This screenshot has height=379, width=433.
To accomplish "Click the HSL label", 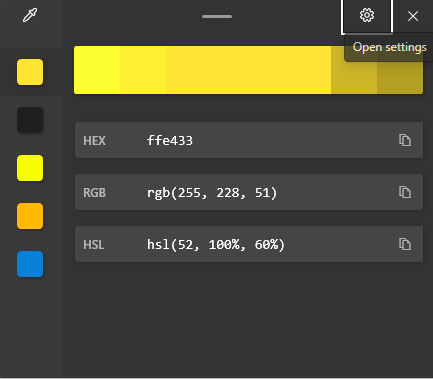I will click(94, 245).
